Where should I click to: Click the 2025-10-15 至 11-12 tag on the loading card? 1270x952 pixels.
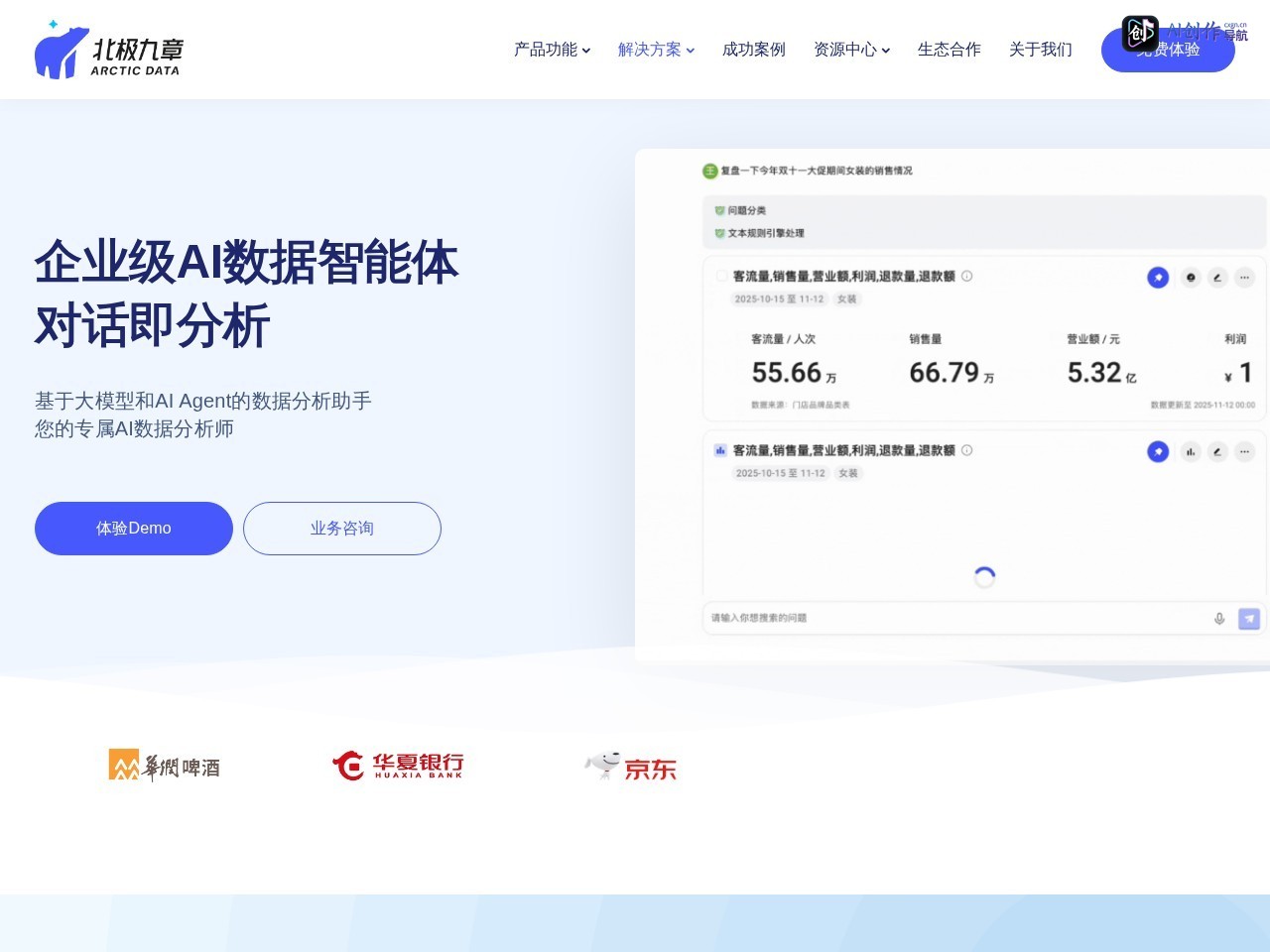(781, 473)
